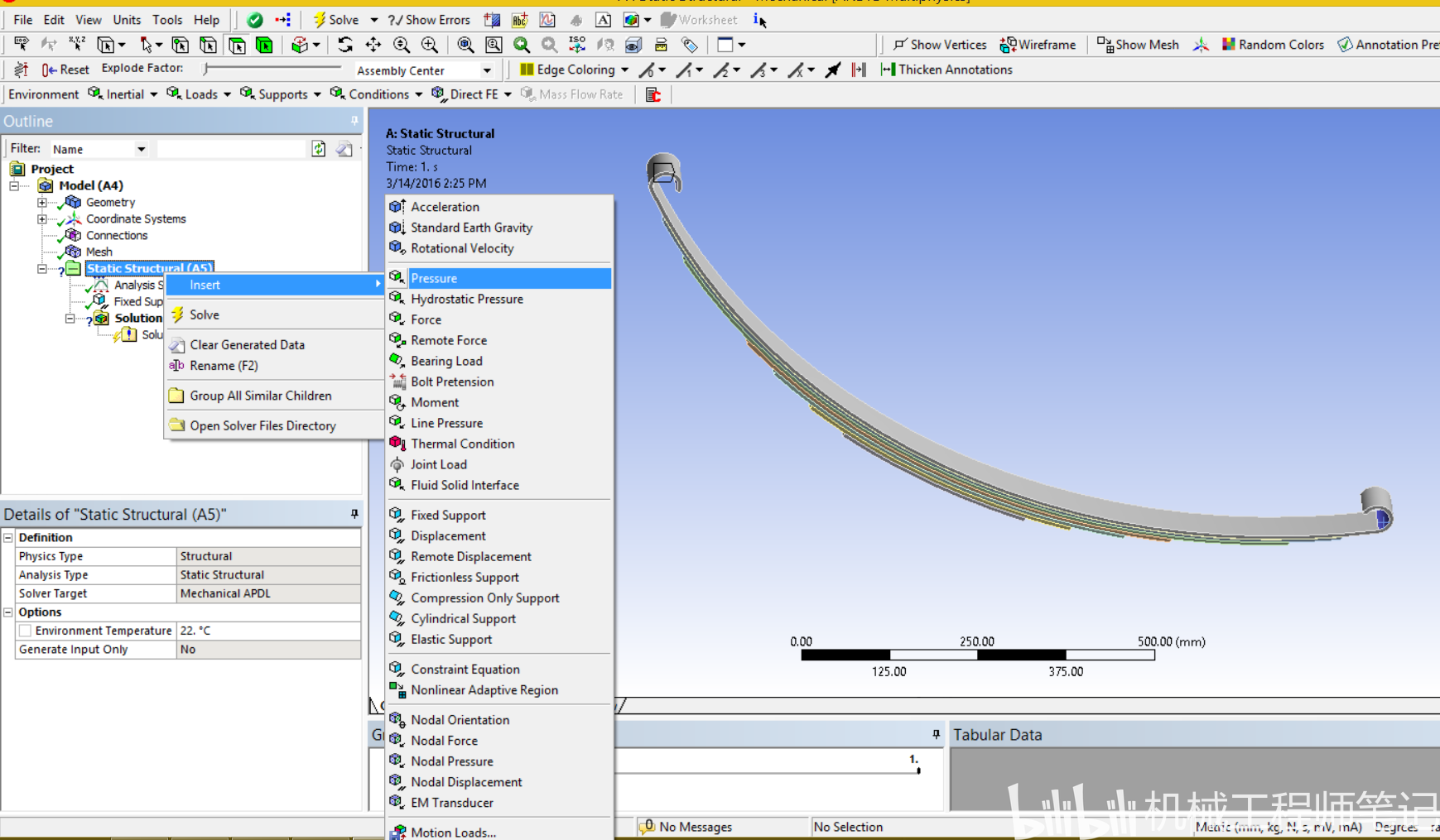Toggle Thicken Annotations

tap(946, 70)
